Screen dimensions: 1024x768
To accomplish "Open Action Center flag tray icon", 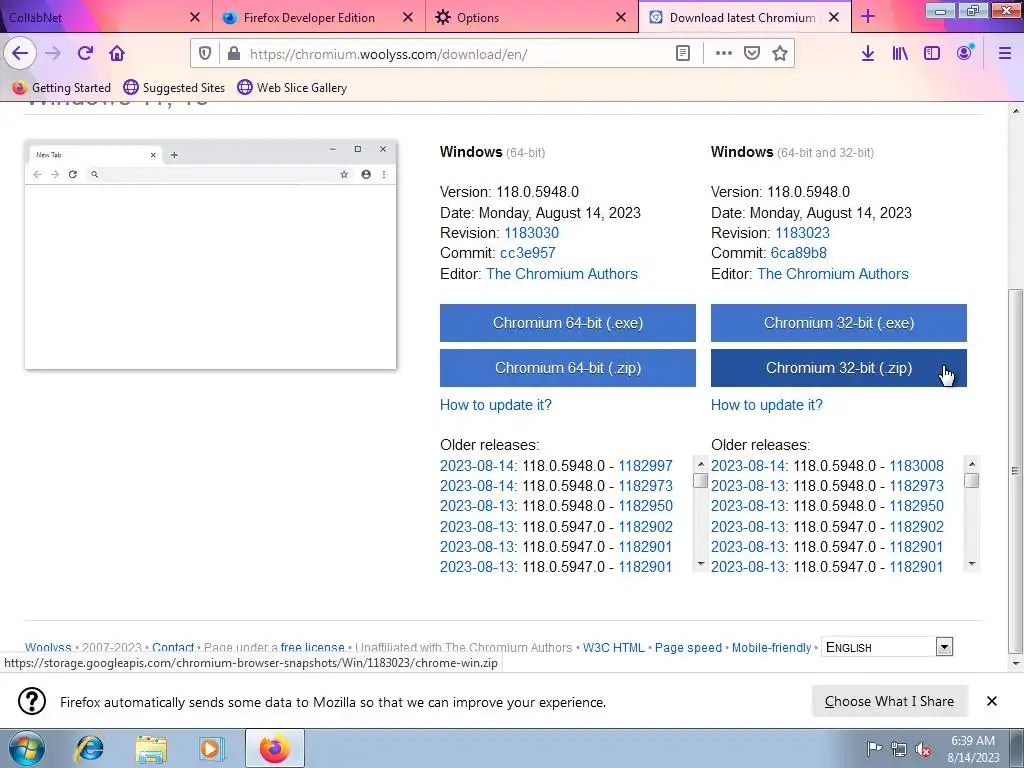I will [874, 749].
